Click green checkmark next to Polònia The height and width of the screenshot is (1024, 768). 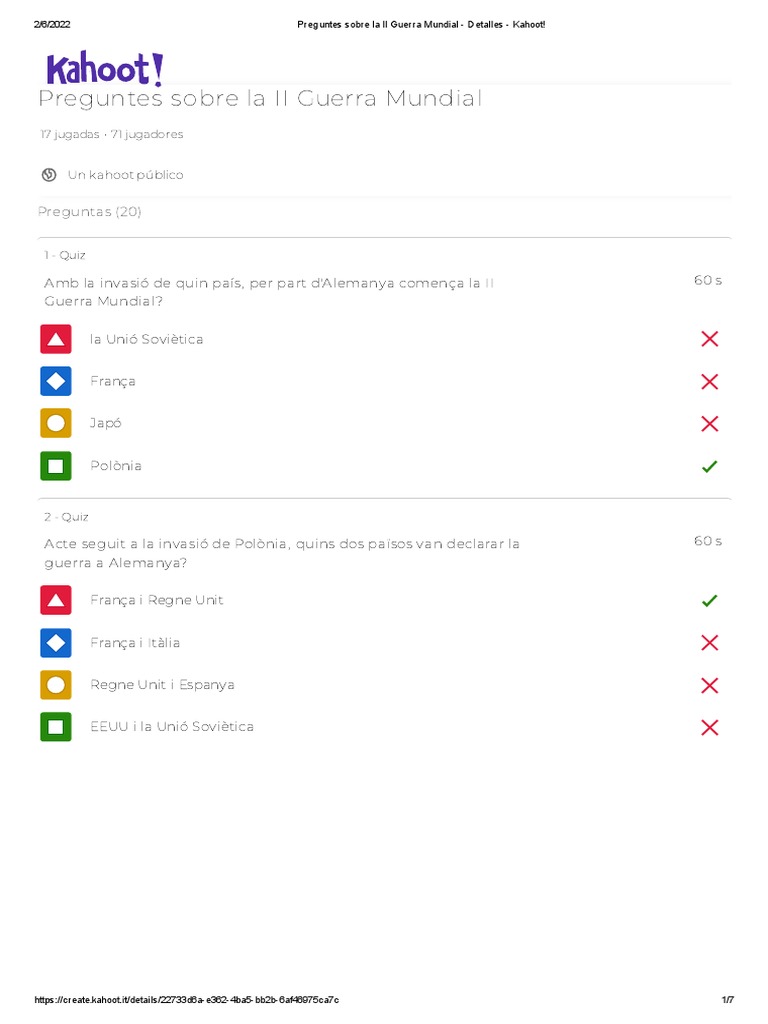point(709,466)
